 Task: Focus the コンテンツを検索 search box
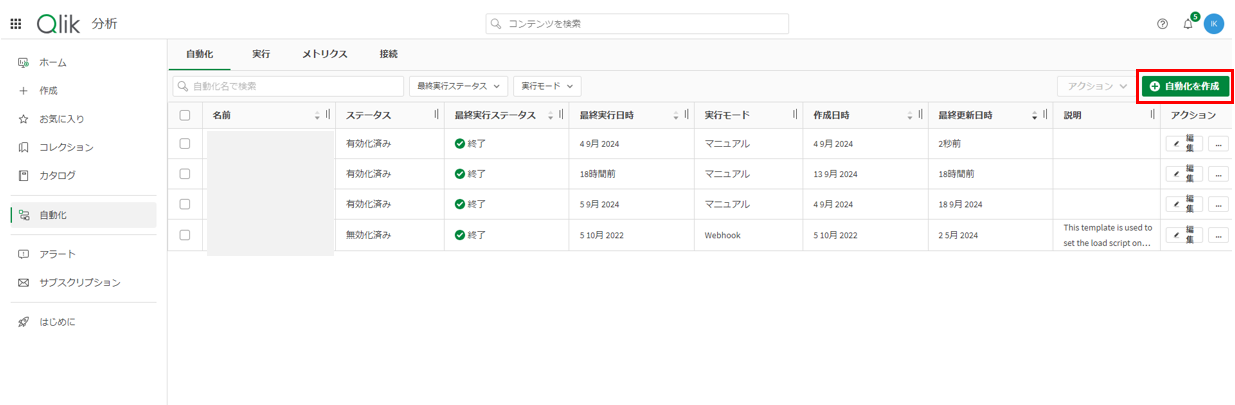click(637, 23)
